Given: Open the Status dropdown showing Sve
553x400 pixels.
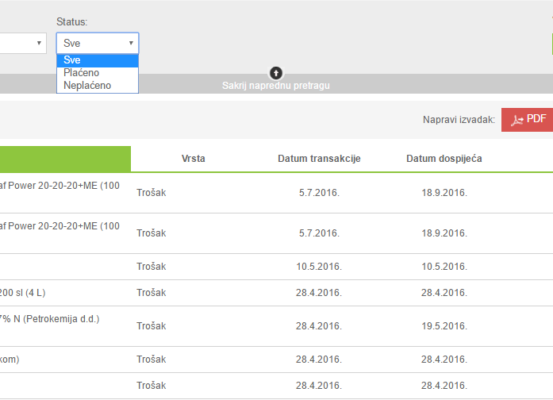Looking at the screenshot, I should [97, 43].
